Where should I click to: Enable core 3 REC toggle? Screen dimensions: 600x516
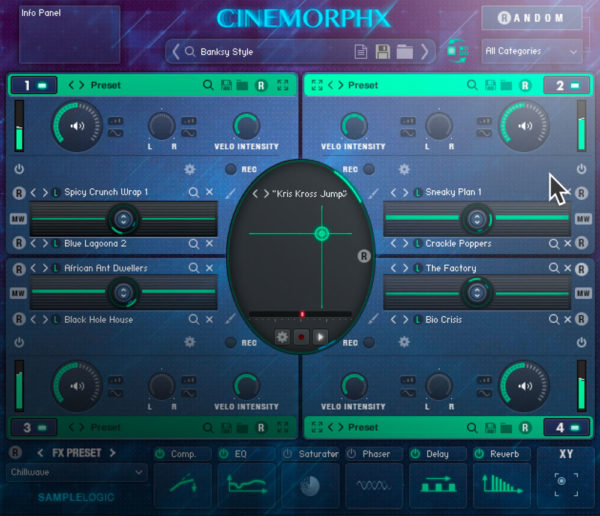point(231,343)
